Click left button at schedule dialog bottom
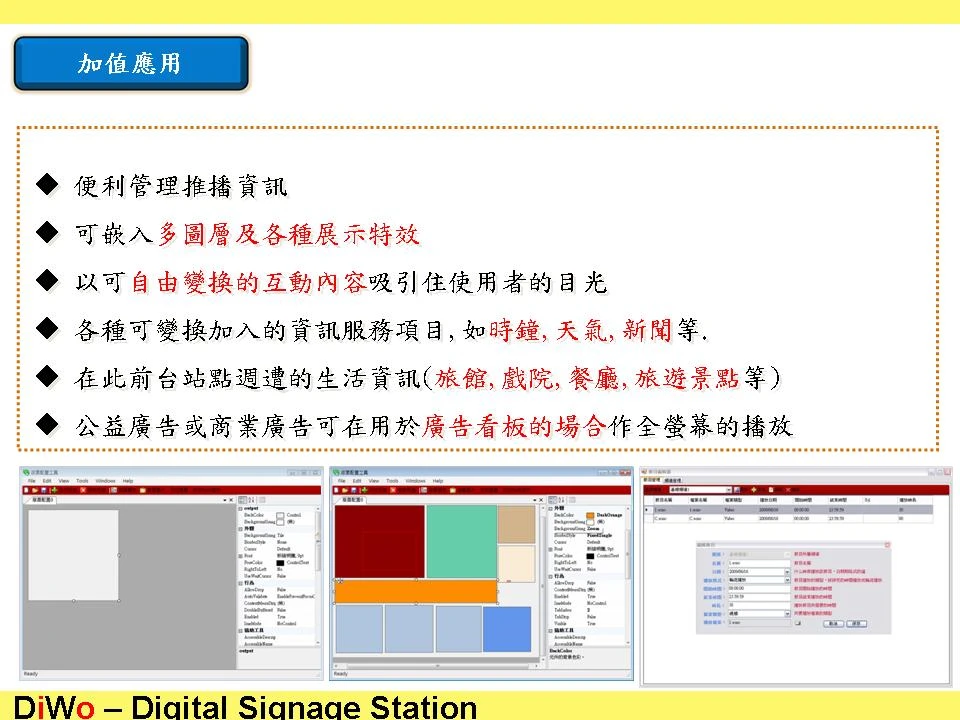The image size is (960, 720). click(x=831, y=622)
